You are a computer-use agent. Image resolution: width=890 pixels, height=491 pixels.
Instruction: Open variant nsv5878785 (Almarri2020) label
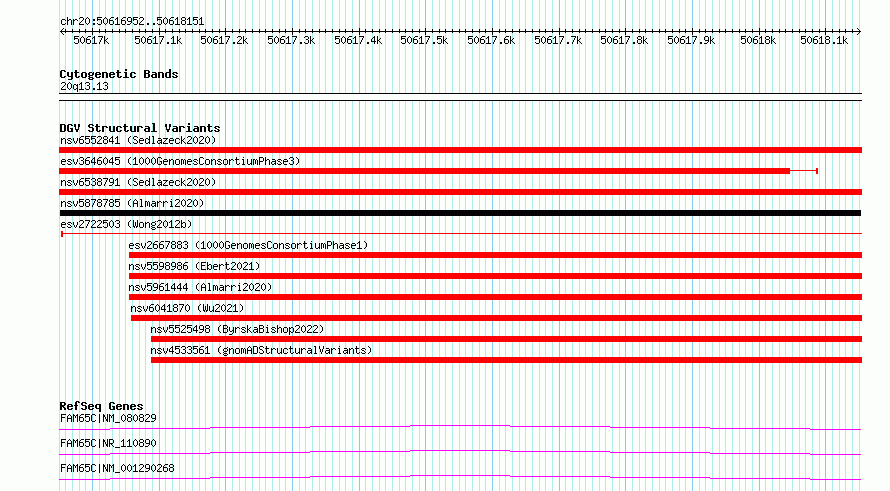pyautogui.click(x=132, y=203)
